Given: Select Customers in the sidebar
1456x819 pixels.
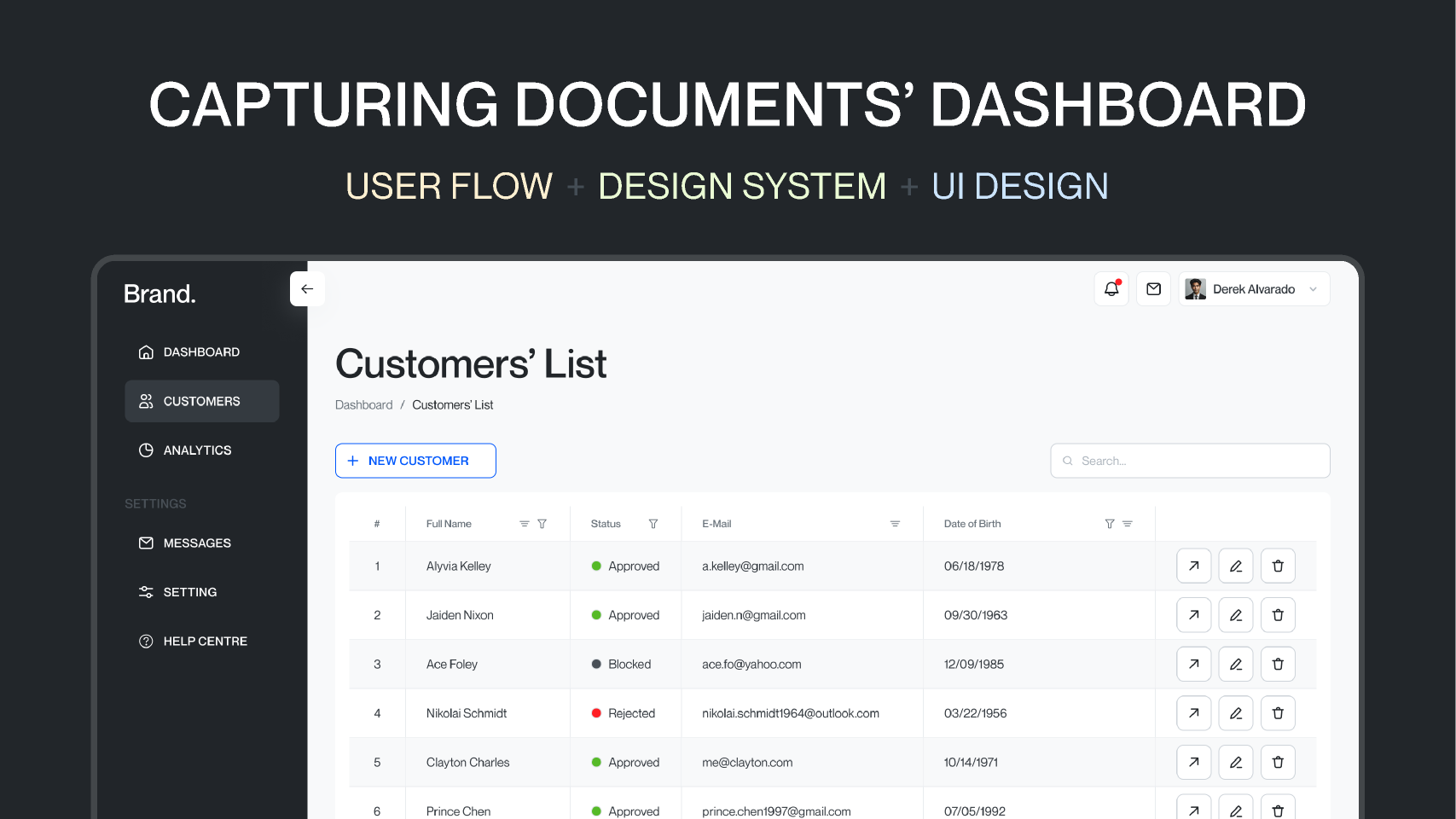Looking at the screenshot, I should coord(201,401).
